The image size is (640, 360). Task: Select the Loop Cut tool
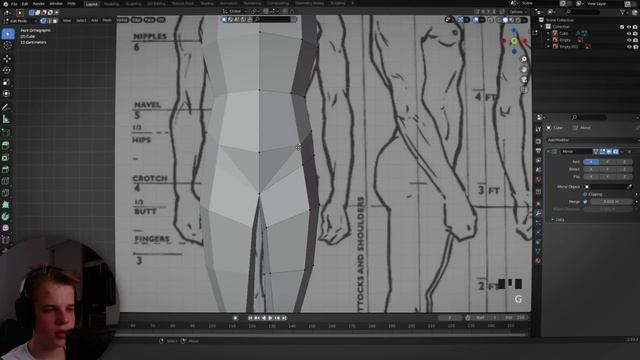tap(6, 181)
